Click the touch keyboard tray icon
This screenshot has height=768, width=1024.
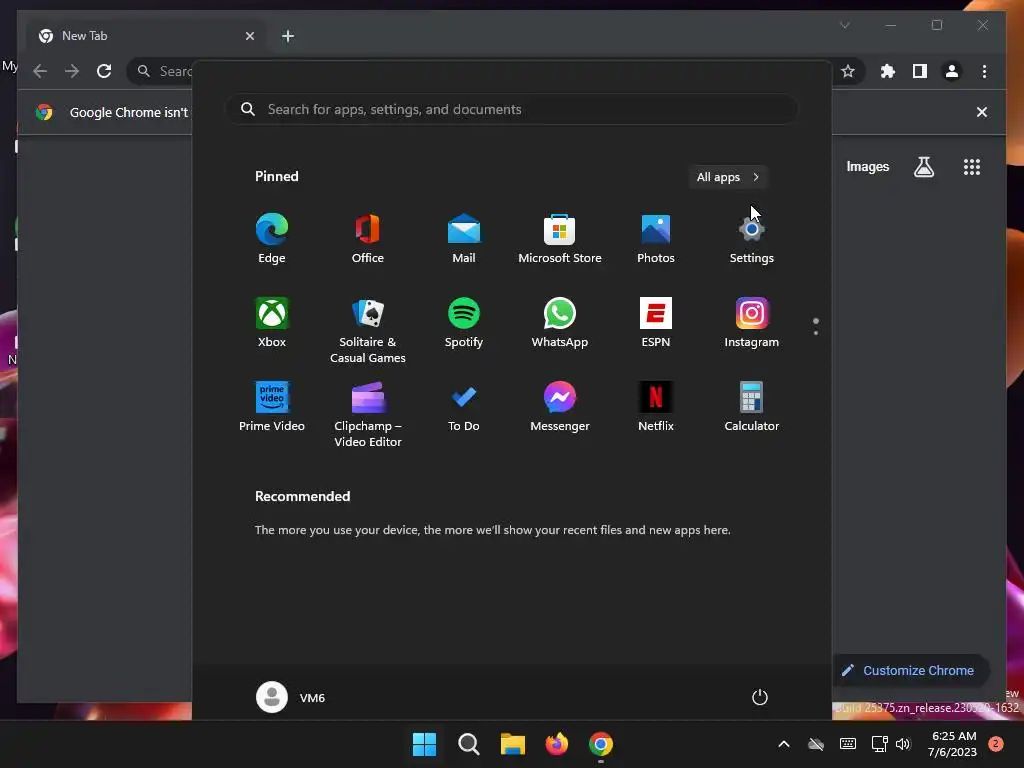[x=848, y=744]
